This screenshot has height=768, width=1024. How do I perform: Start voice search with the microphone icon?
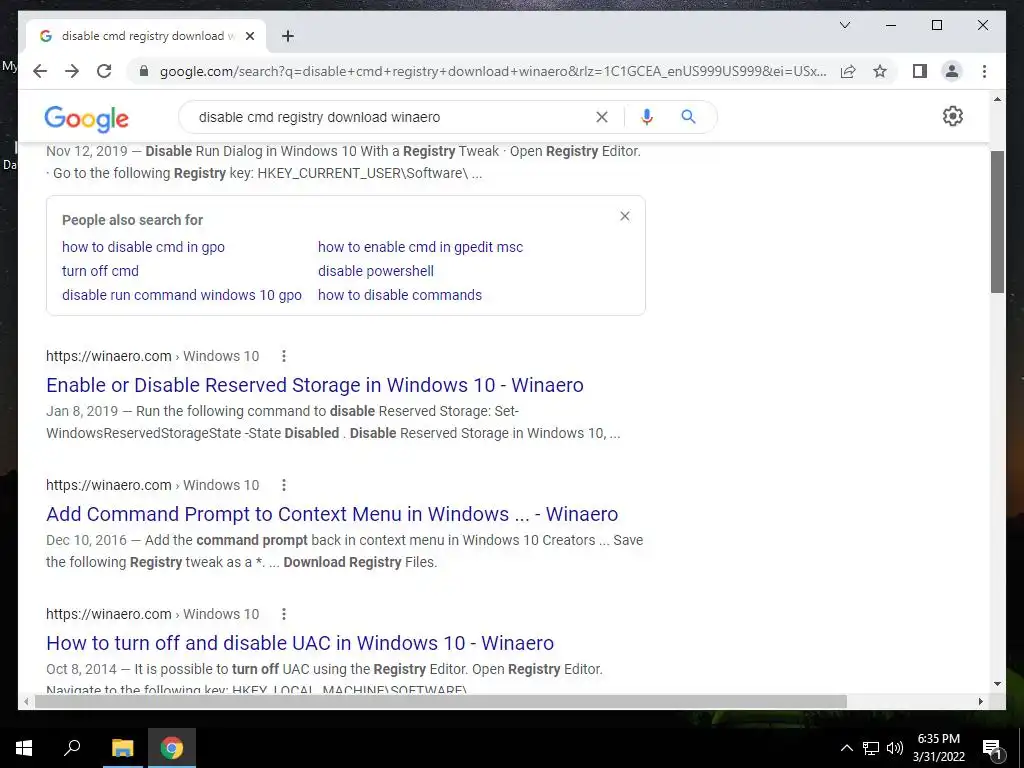647,117
